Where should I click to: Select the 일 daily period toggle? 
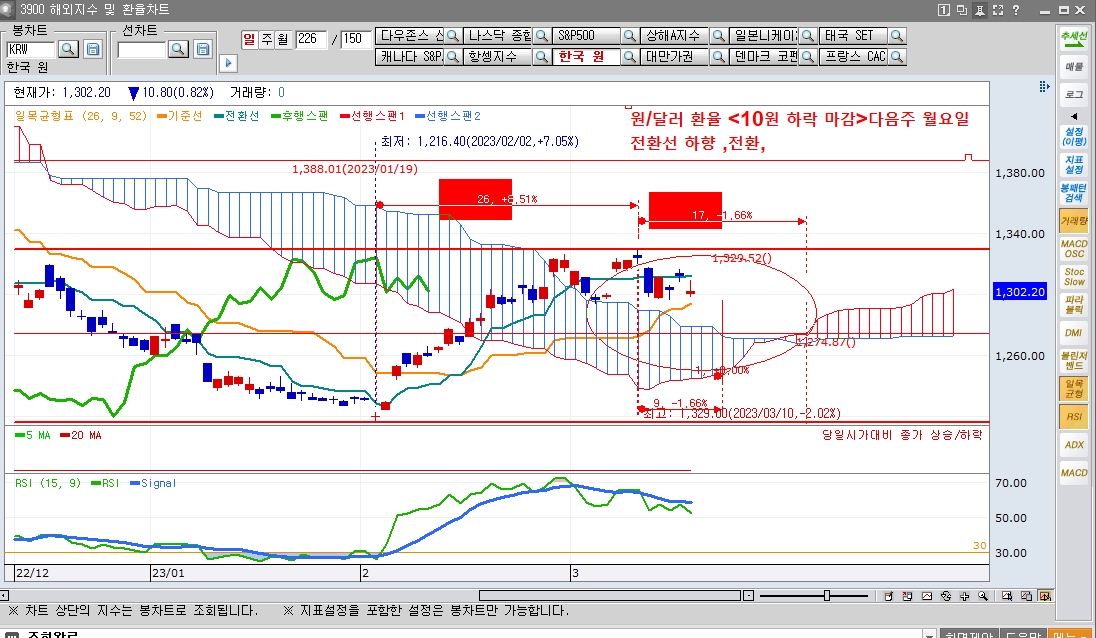pos(250,39)
